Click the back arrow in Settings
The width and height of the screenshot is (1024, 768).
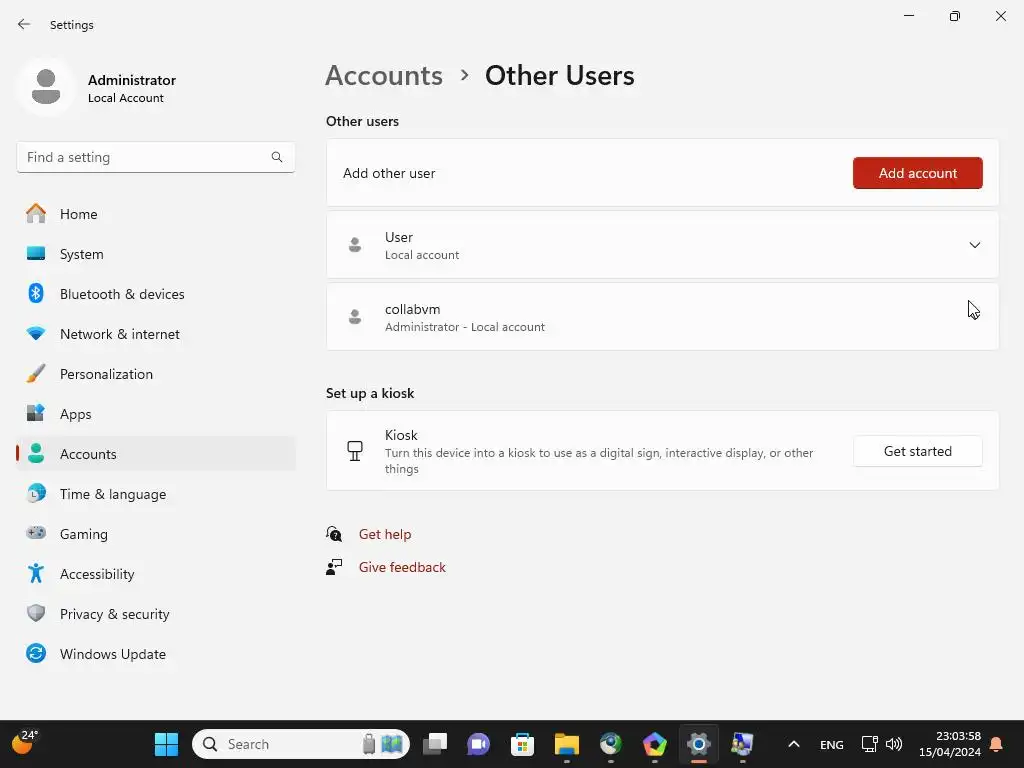[24, 24]
